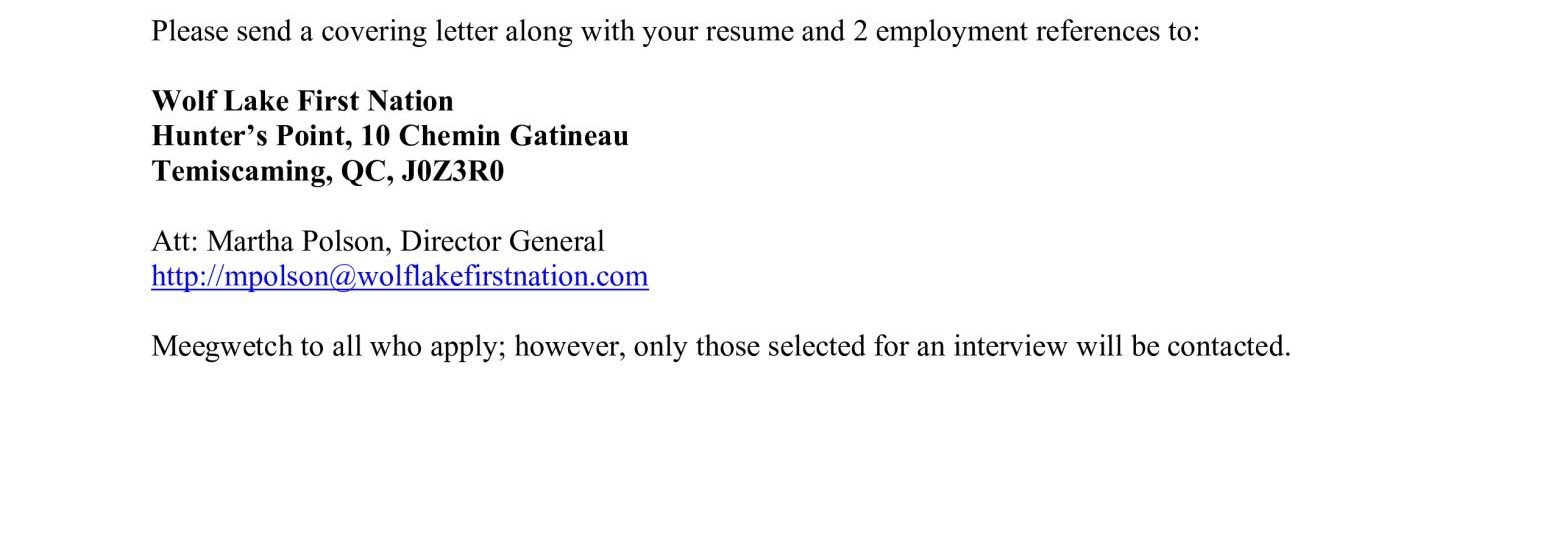
Task: Click the 'Att: Martha Polson, Director General' line
Action: (377, 241)
